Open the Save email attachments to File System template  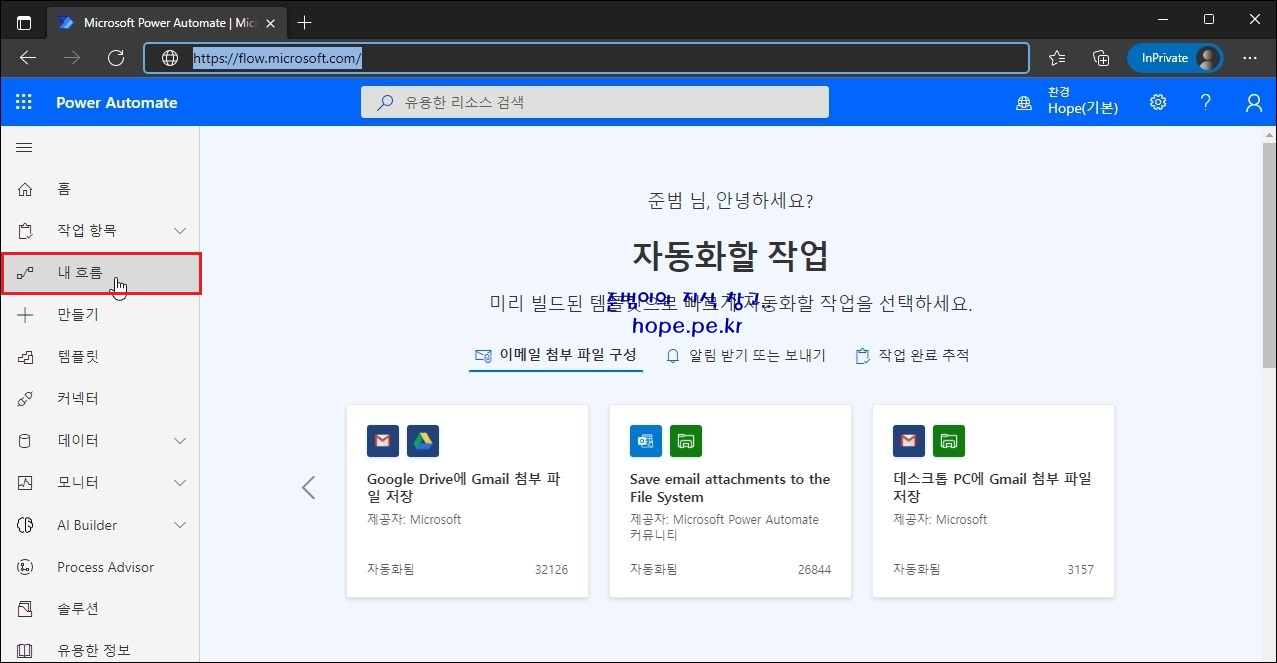[730, 501]
